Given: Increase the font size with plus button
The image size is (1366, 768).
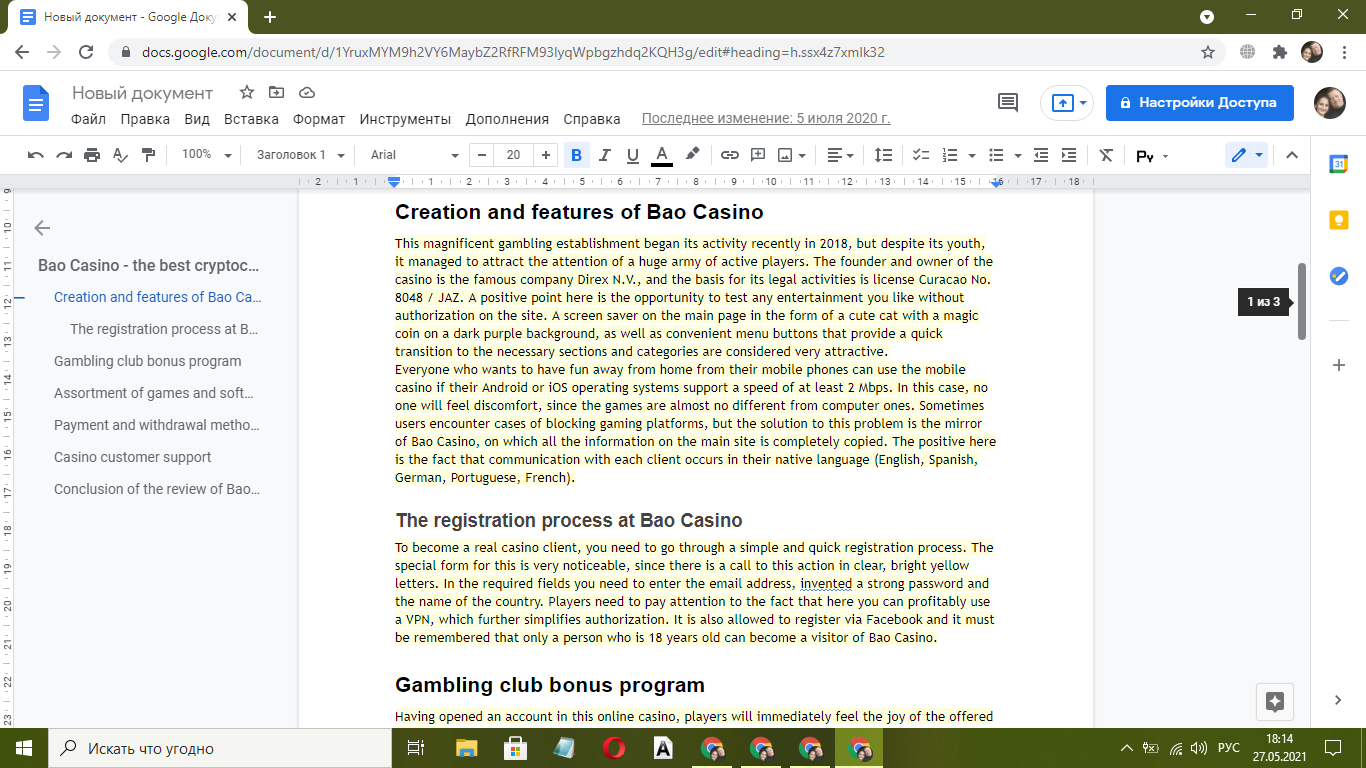Looking at the screenshot, I should (x=545, y=155).
